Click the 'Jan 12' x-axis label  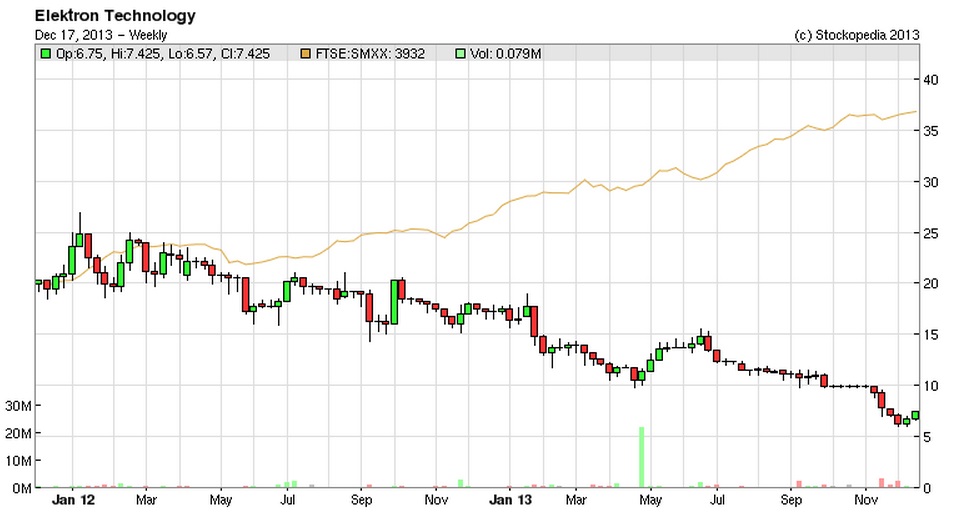tap(74, 500)
